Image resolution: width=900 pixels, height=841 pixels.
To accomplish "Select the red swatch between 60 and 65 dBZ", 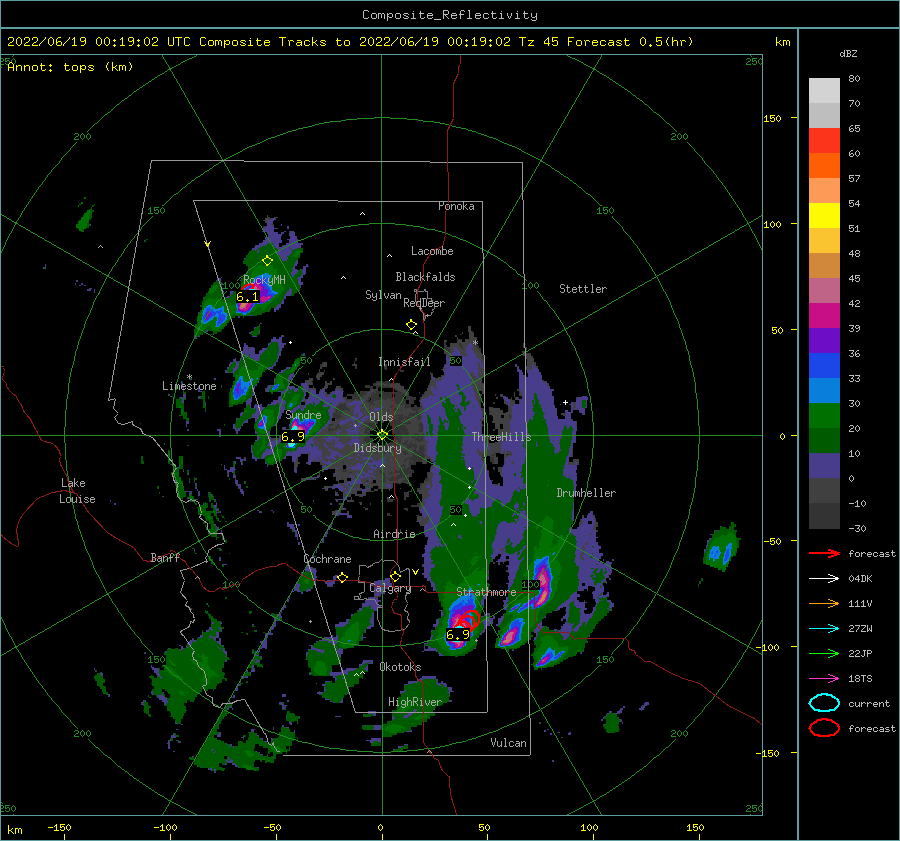I will tap(824, 141).
